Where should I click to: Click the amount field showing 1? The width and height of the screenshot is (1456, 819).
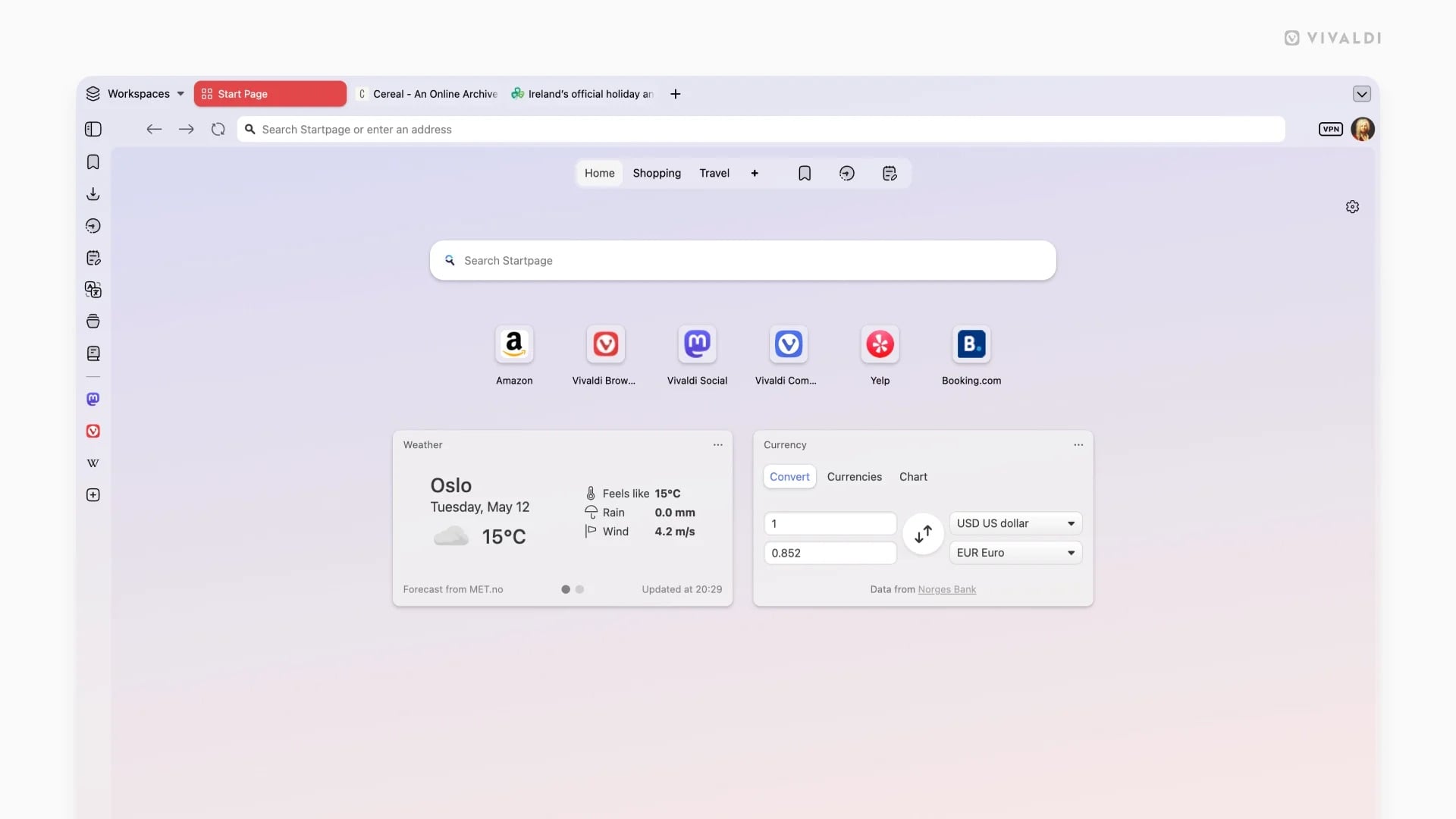pos(830,524)
